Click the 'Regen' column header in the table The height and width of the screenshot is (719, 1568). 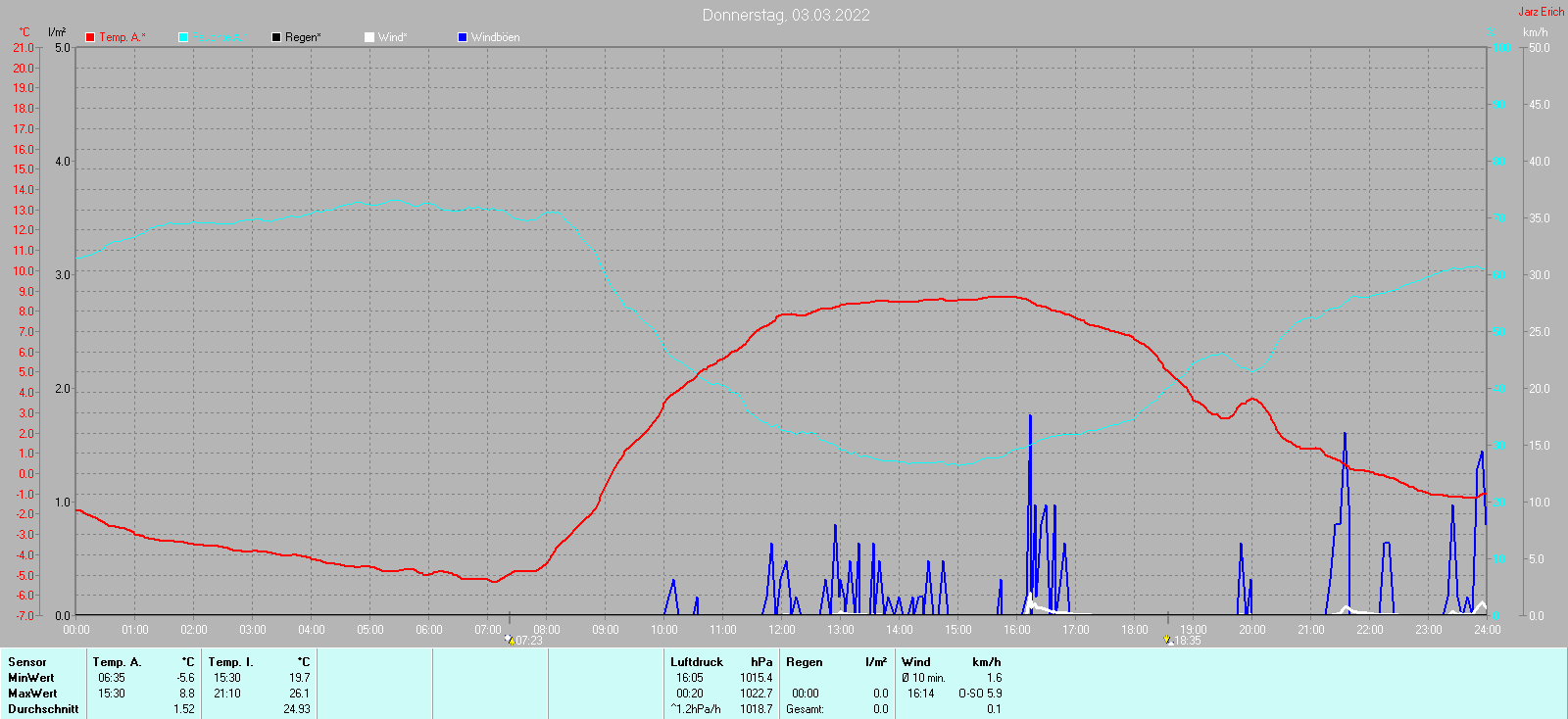tap(805, 662)
